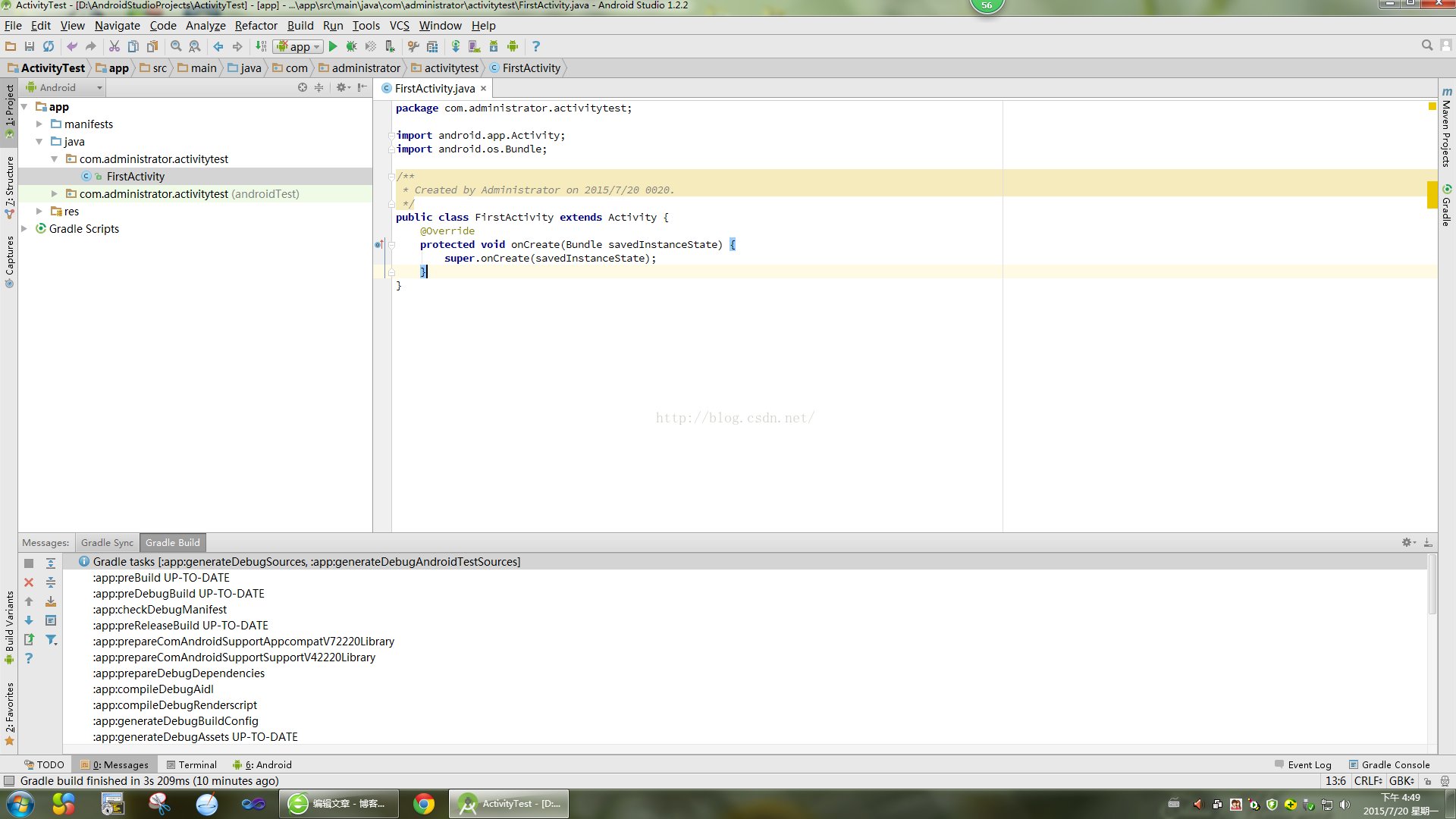Open 6: Android tool window

[262, 764]
